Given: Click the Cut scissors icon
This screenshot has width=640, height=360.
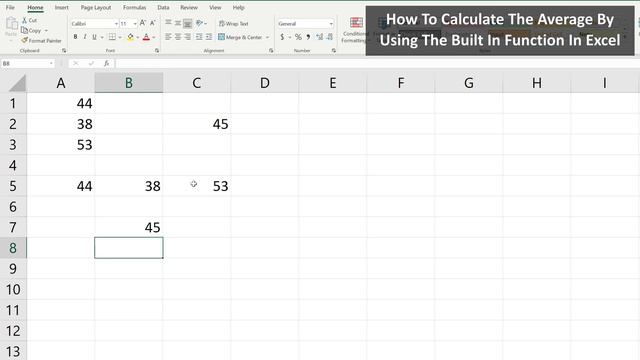Looking at the screenshot, I should tap(24, 20).
